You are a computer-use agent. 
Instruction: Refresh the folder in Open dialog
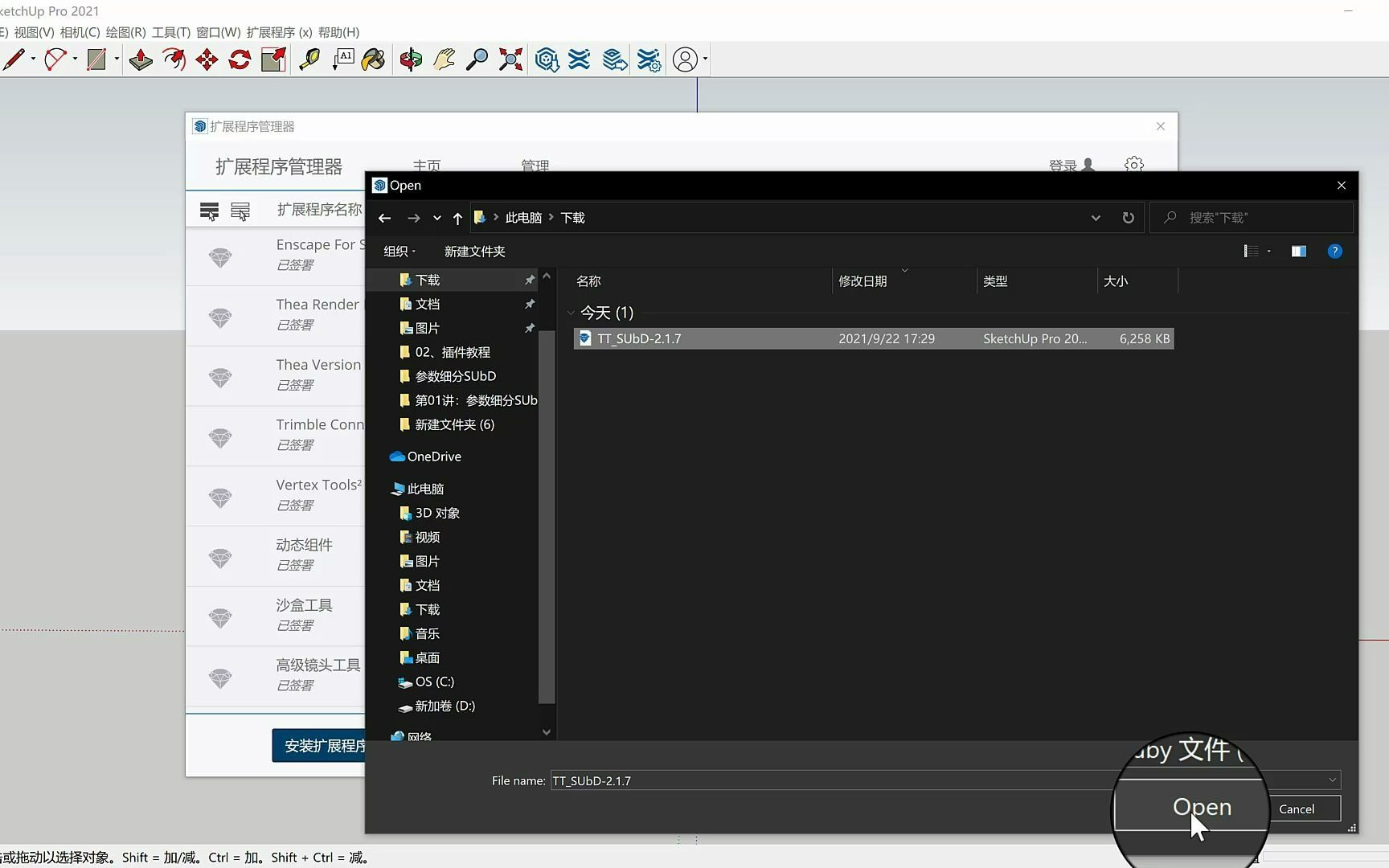pyautogui.click(x=1129, y=218)
